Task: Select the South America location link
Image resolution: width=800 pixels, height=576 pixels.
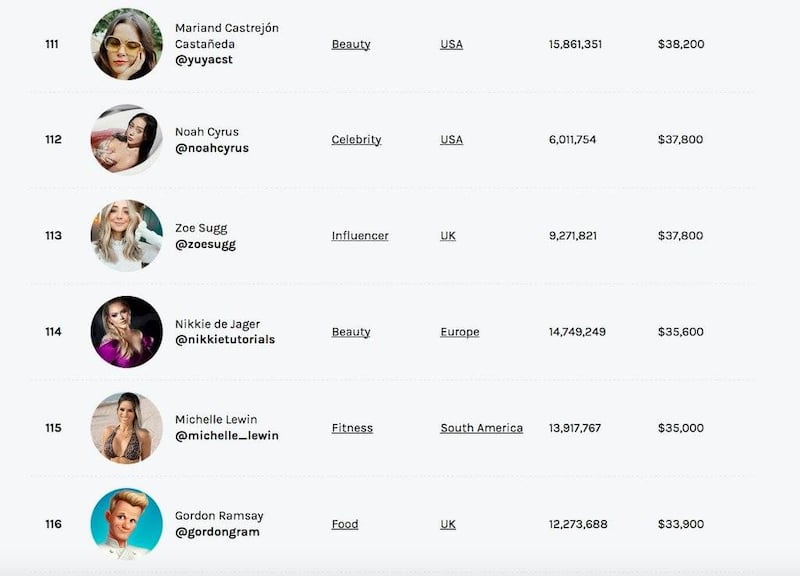Action: coord(481,428)
